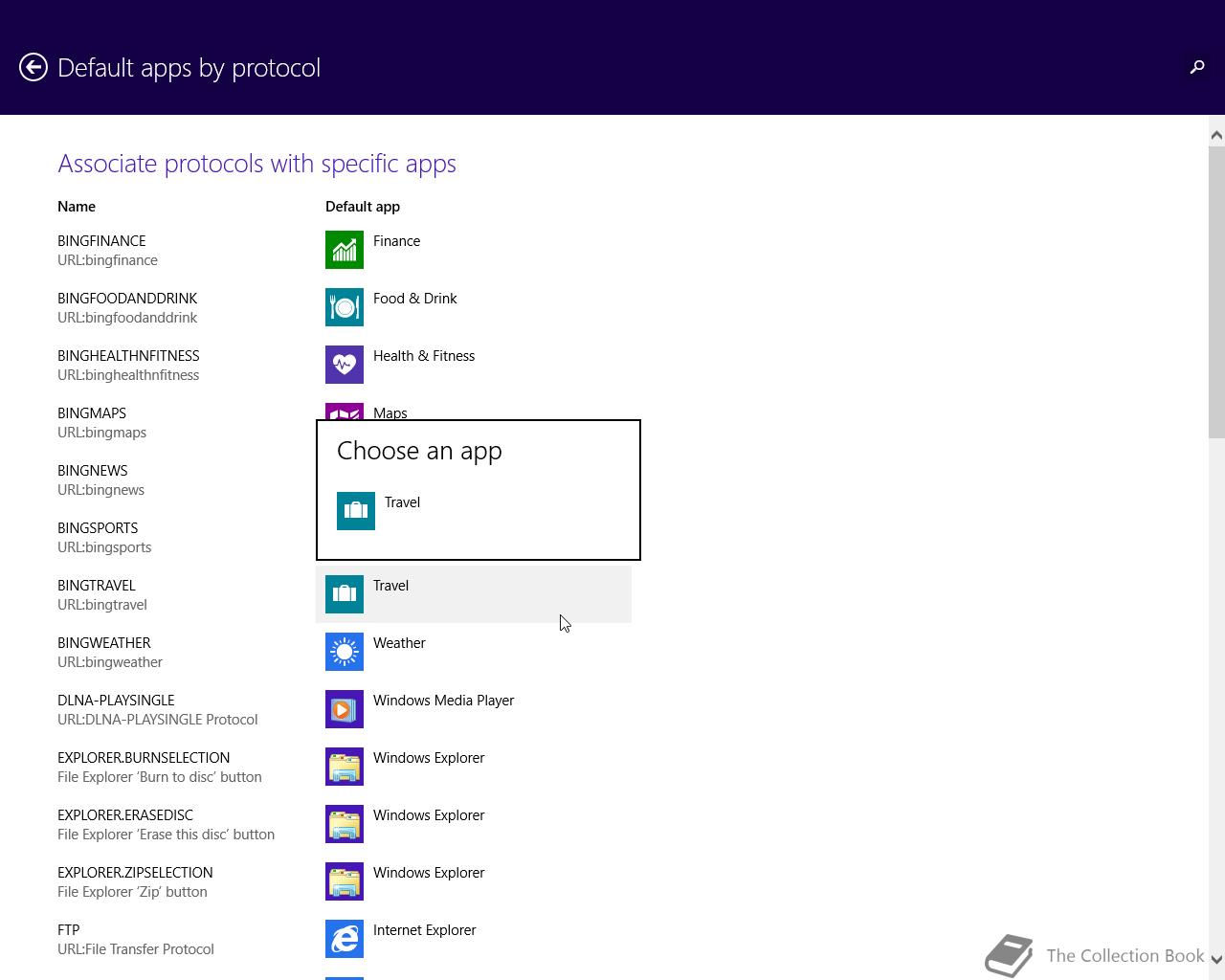Image resolution: width=1225 pixels, height=980 pixels.
Task: Click the Weather sun icon
Action: pos(345,652)
